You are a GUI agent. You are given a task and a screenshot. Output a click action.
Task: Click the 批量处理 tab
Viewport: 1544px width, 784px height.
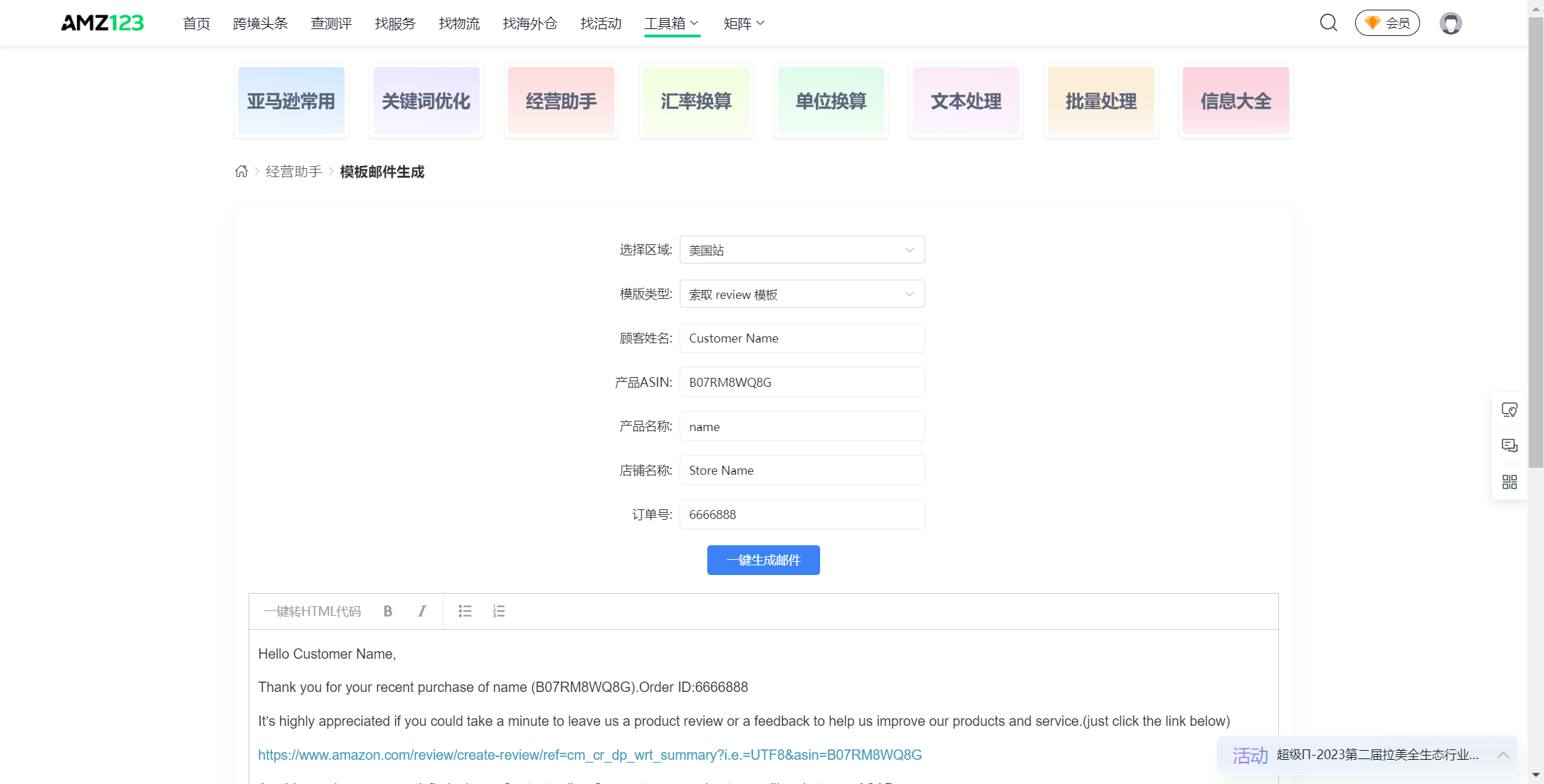[x=1099, y=101]
